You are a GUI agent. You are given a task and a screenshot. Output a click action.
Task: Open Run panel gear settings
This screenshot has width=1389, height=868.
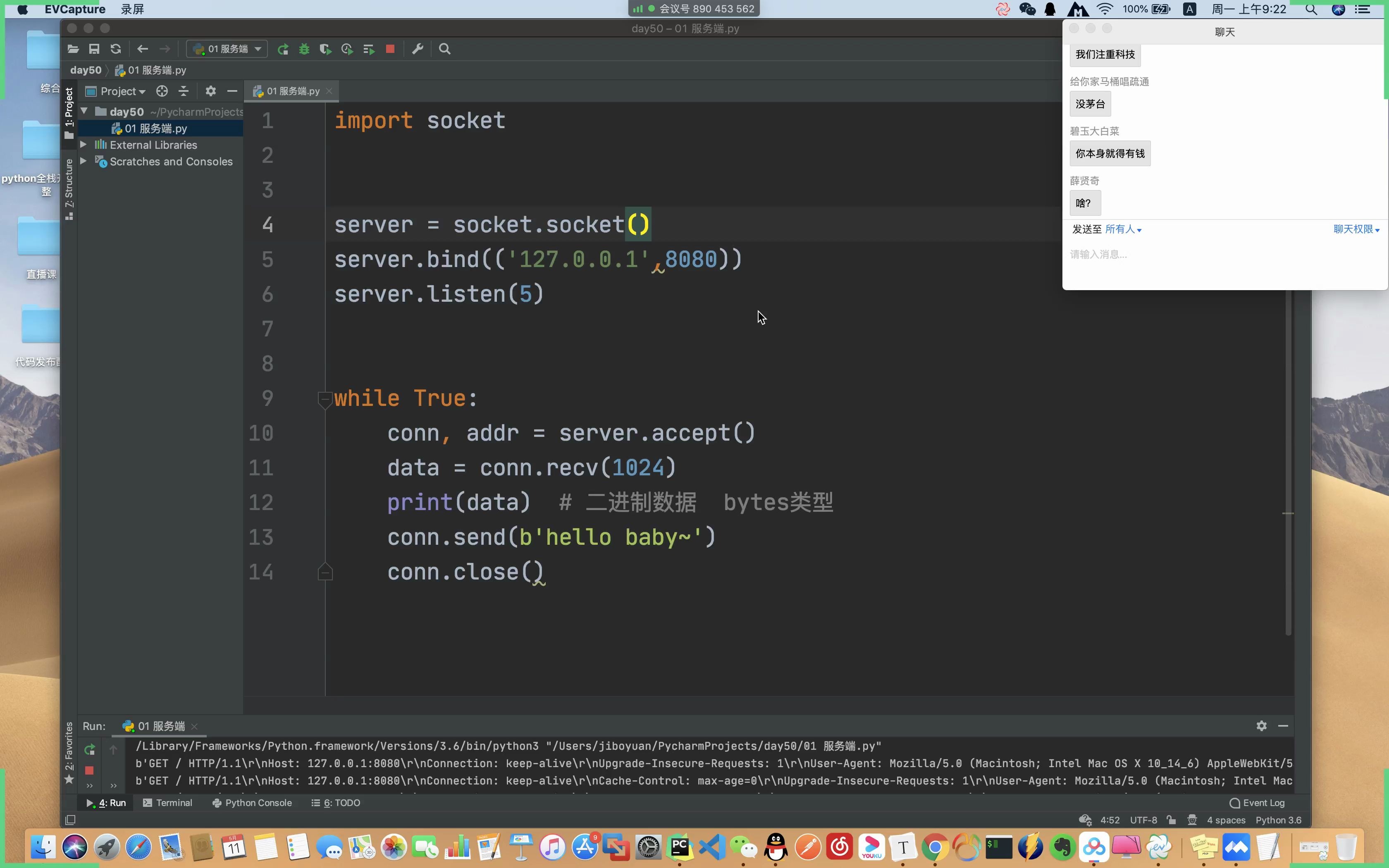(x=1262, y=726)
